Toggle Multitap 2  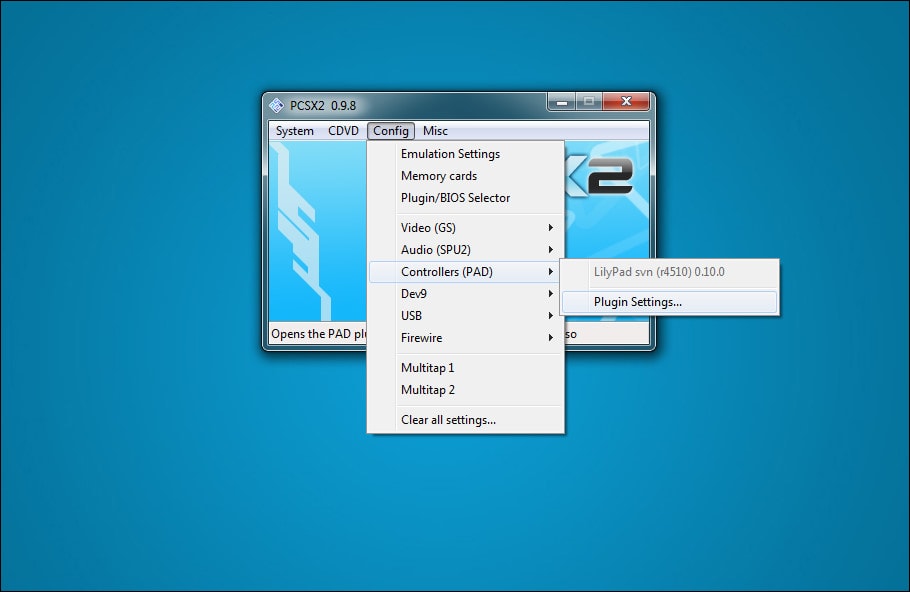pos(466,390)
